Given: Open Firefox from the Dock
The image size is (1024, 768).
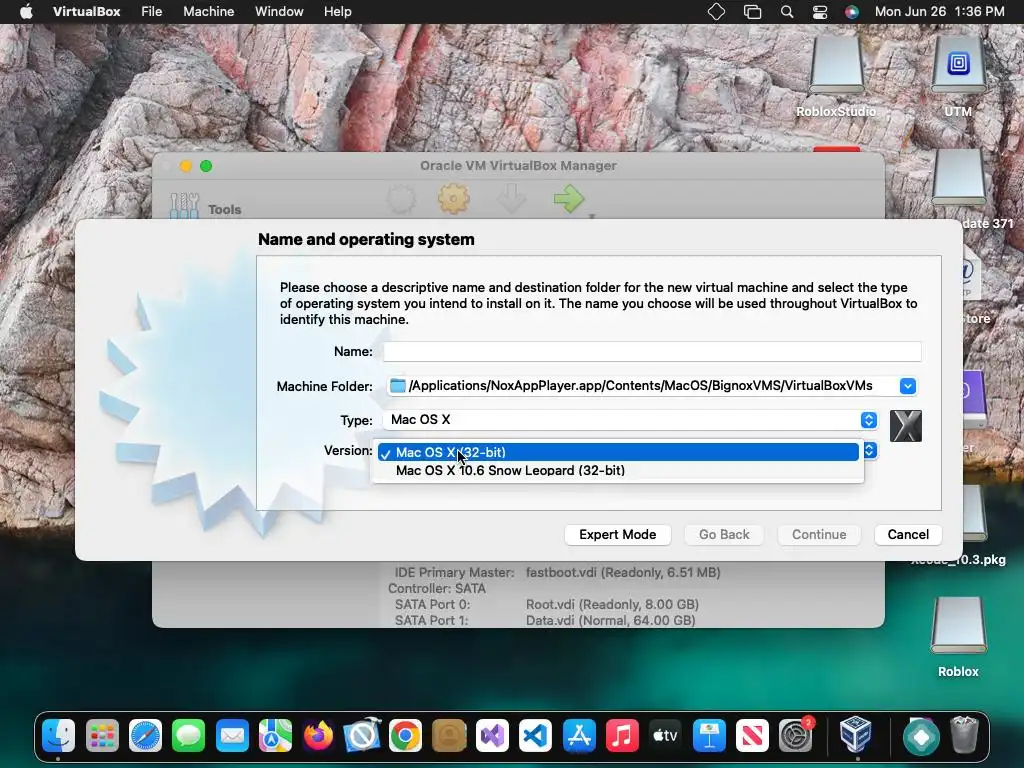Looking at the screenshot, I should pos(319,736).
